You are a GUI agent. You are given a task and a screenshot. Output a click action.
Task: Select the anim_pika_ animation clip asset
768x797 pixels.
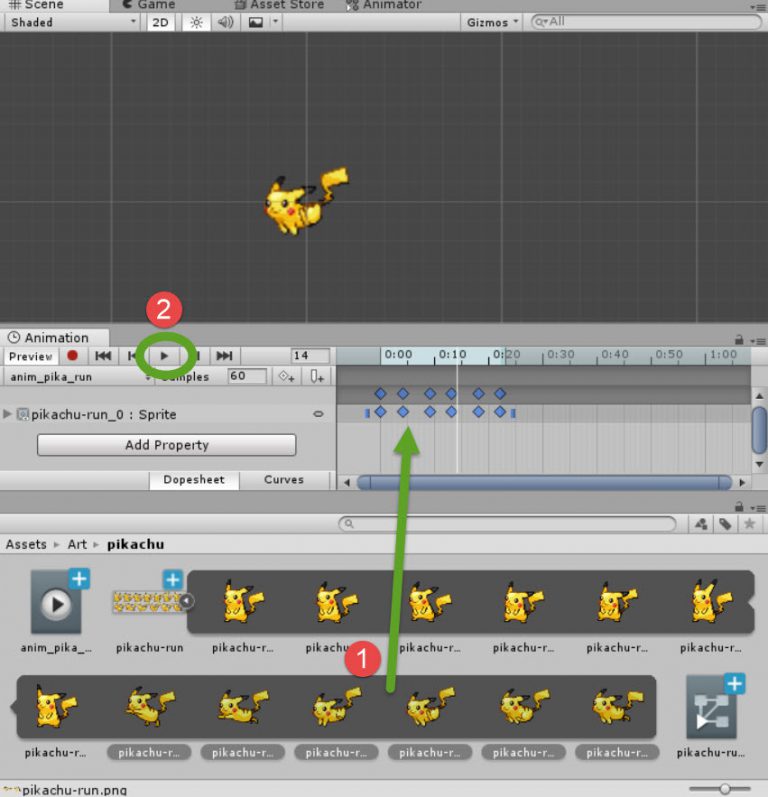tap(56, 610)
